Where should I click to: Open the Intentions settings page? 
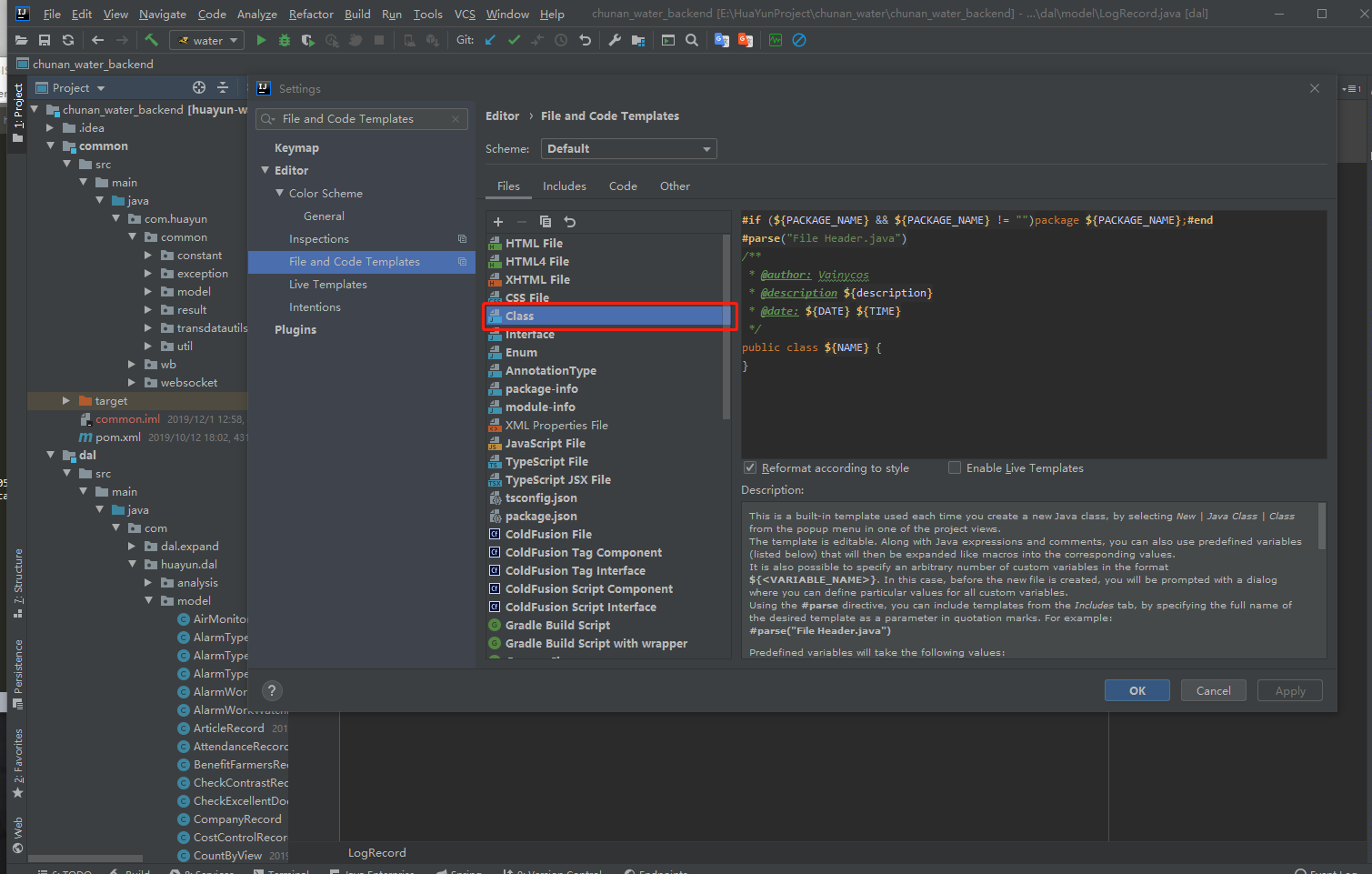[315, 306]
